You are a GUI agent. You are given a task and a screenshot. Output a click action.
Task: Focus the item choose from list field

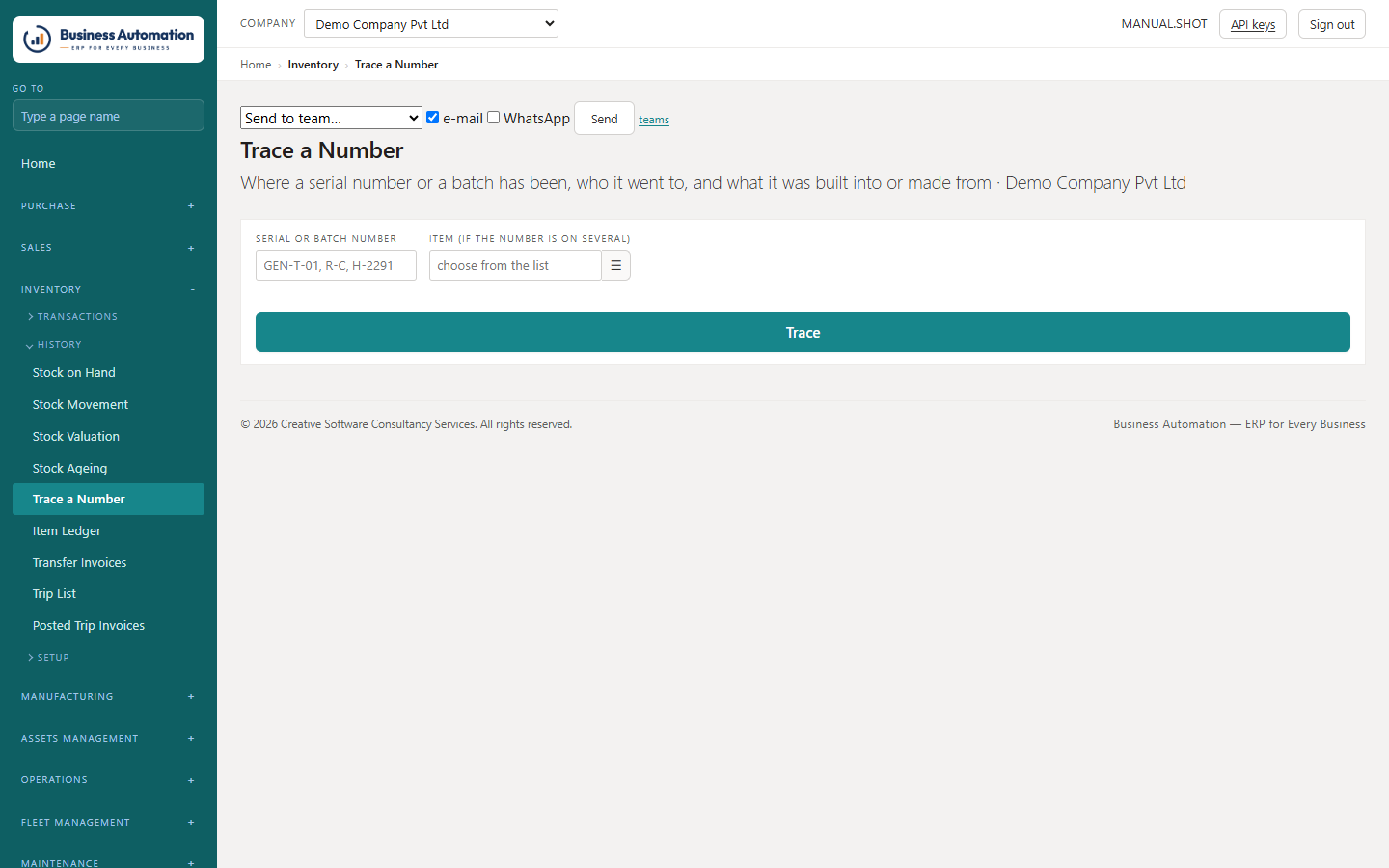515,265
